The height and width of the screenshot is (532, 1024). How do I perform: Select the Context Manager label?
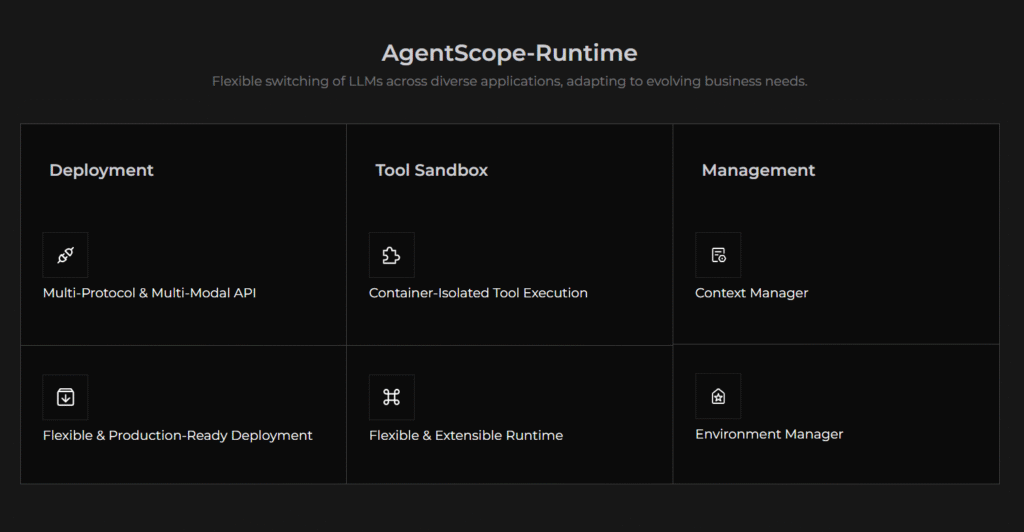click(x=751, y=293)
